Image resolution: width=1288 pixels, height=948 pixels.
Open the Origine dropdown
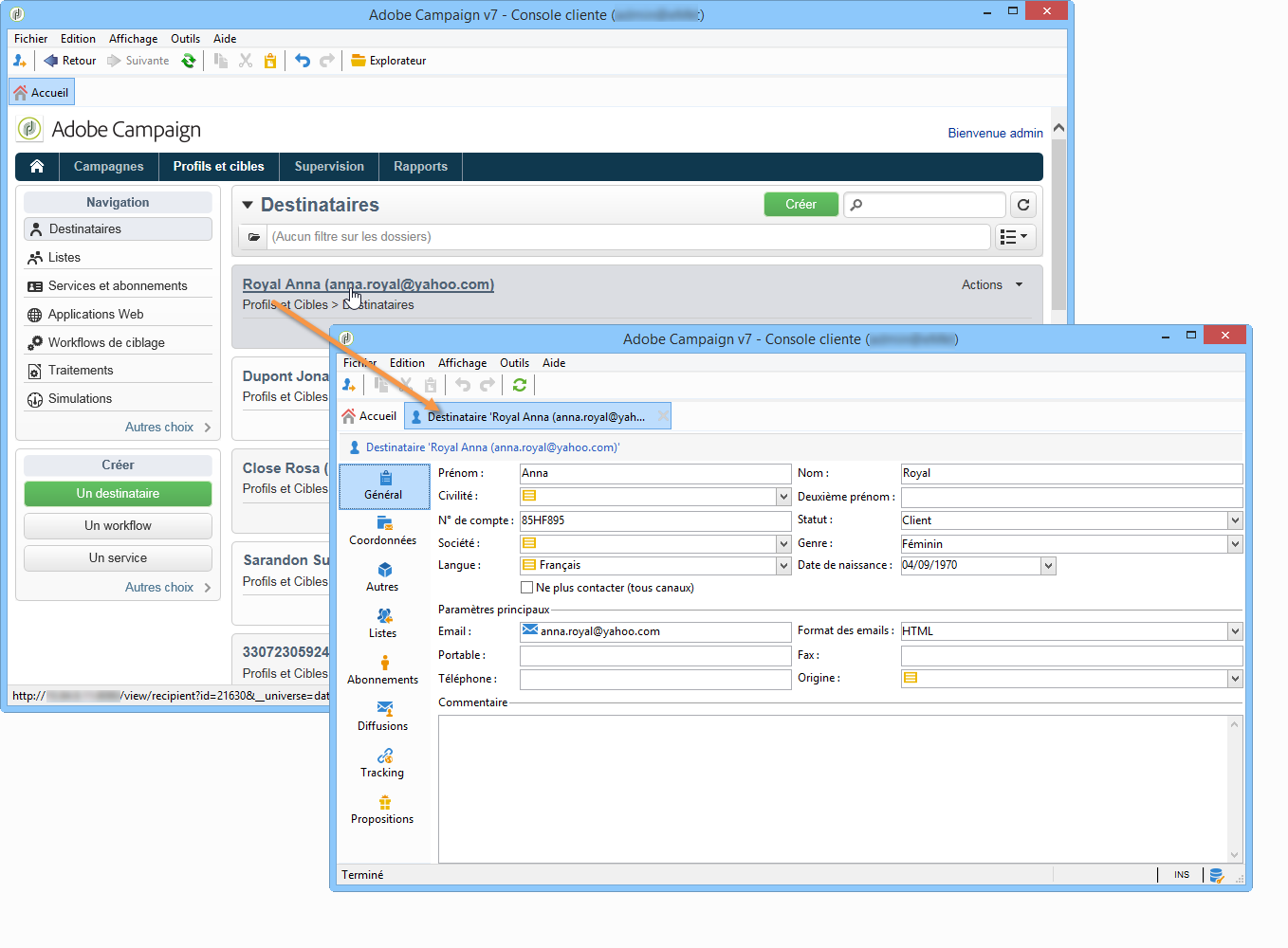click(x=1235, y=679)
